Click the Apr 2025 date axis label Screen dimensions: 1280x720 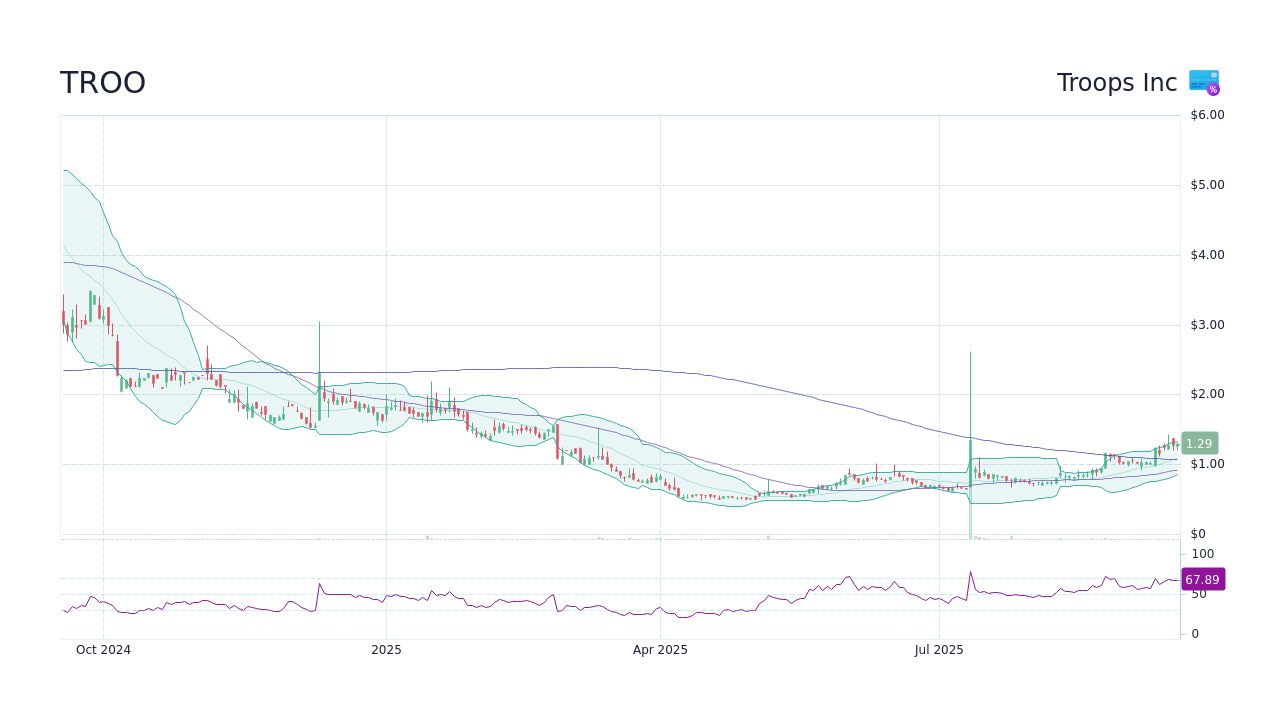pyautogui.click(x=660, y=650)
